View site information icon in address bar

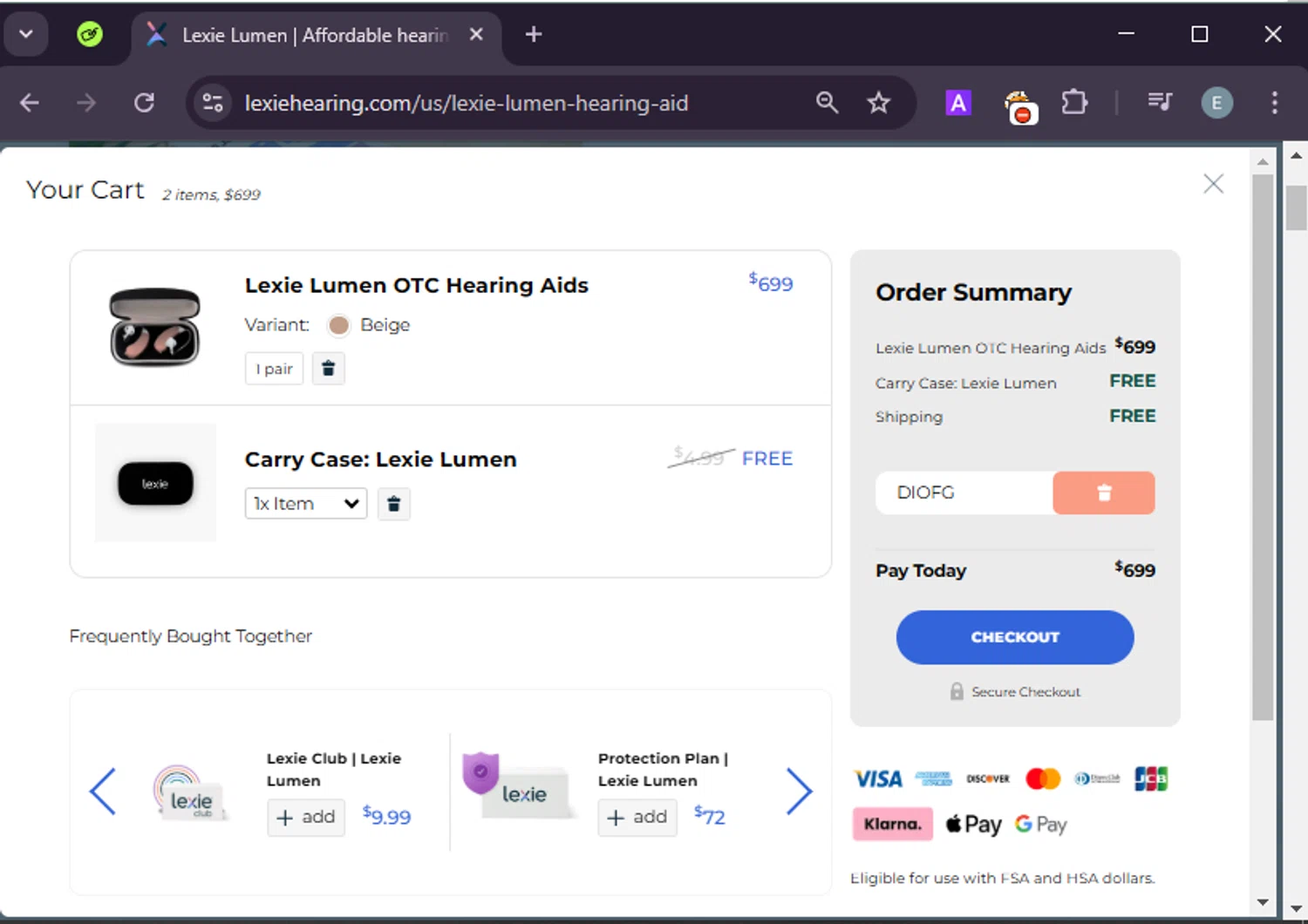pyautogui.click(x=213, y=103)
